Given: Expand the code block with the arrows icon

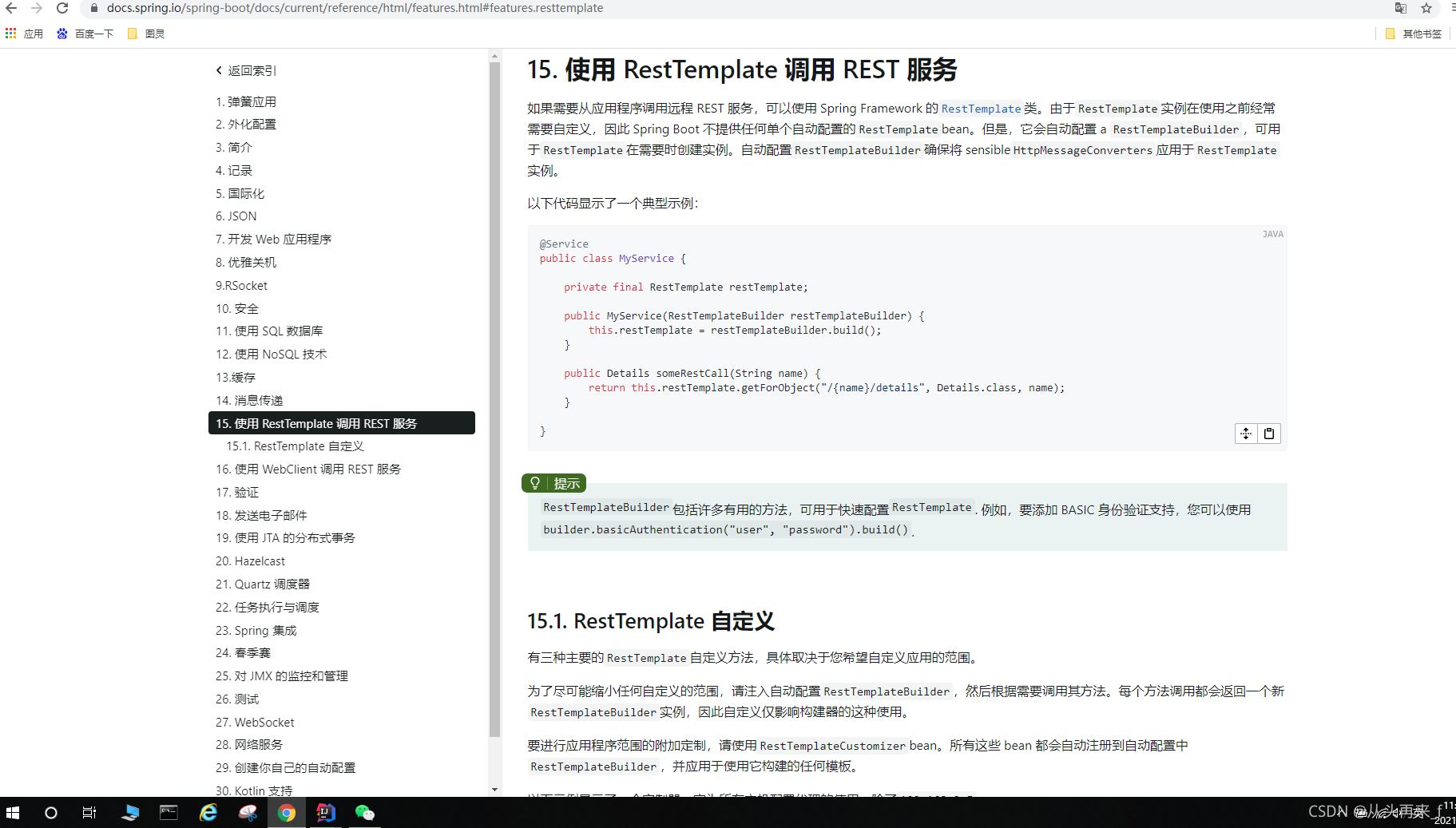Looking at the screenshot, I should click(1246, 433).
